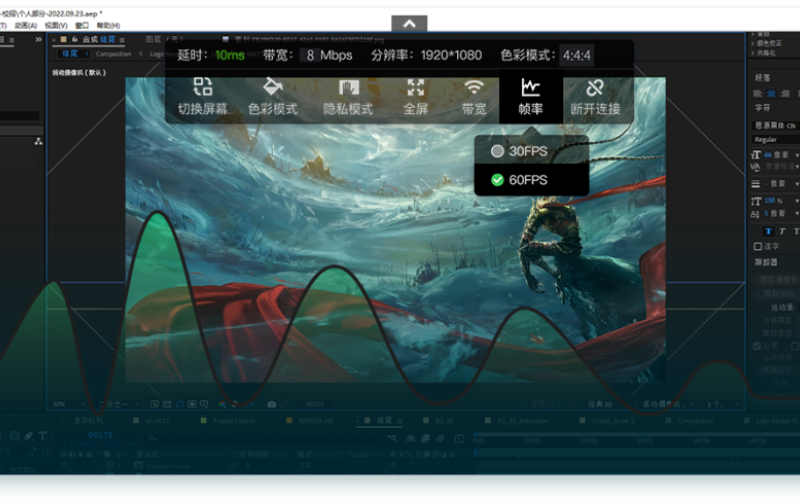Click the 4:4:4 color mode value

pyautogui.click(x=575, y=55)
